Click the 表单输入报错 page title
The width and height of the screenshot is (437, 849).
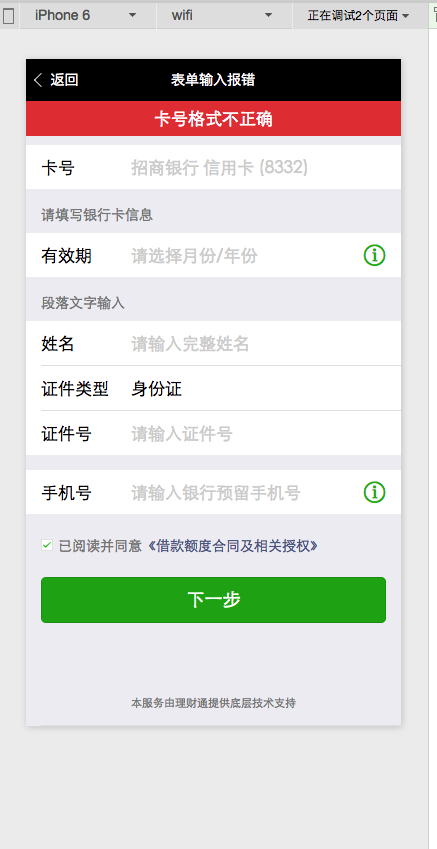(x=213, y=80)
